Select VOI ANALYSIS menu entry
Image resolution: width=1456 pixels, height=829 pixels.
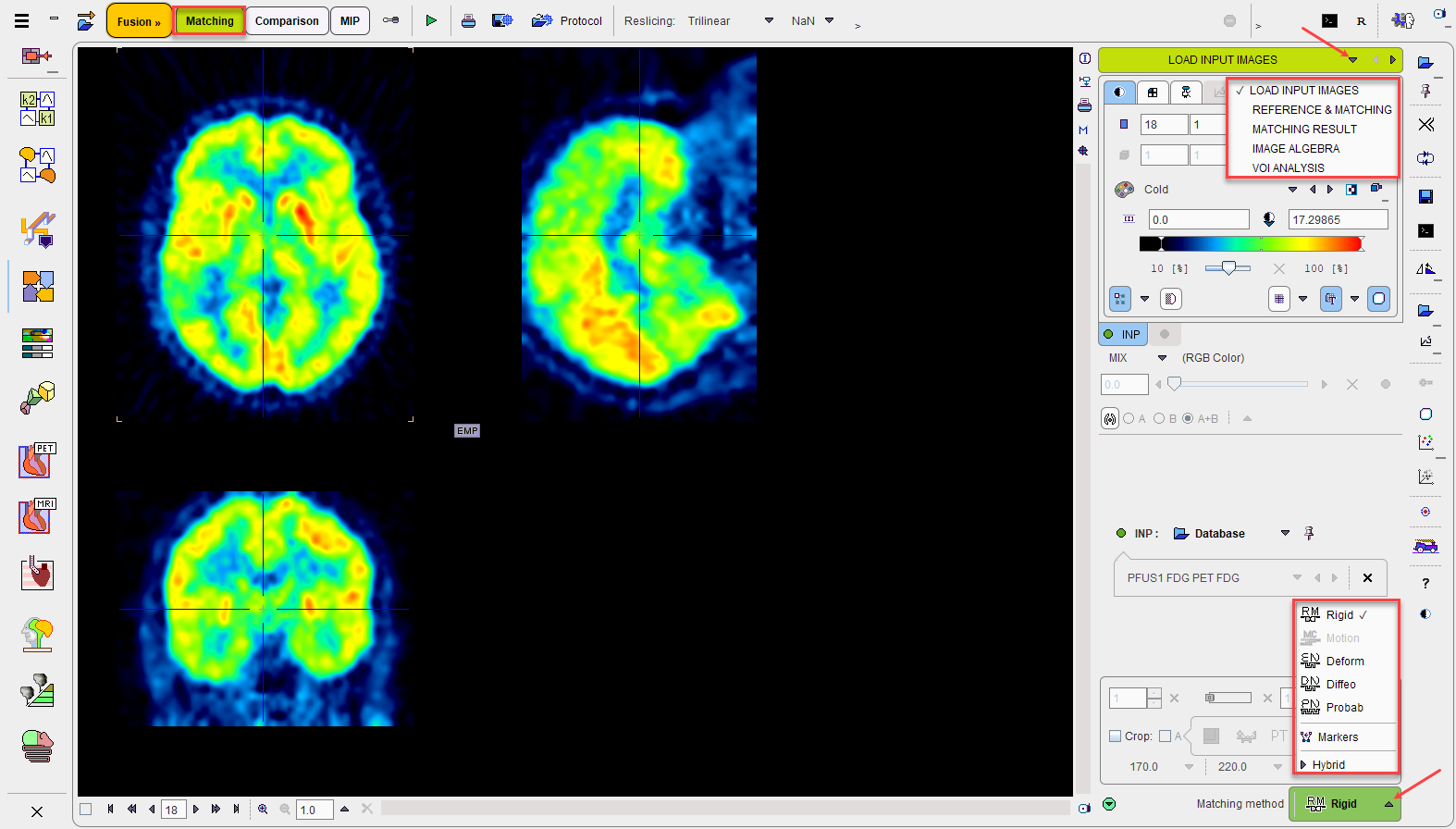pyautogui.click(x=1288, y=167)
